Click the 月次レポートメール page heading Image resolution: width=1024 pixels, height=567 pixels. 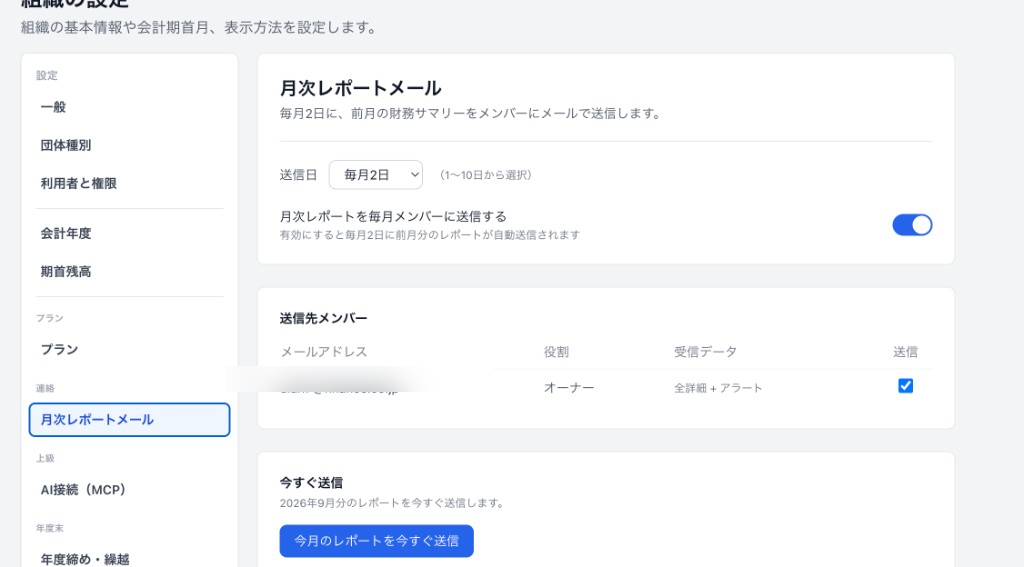click(360, 88)
